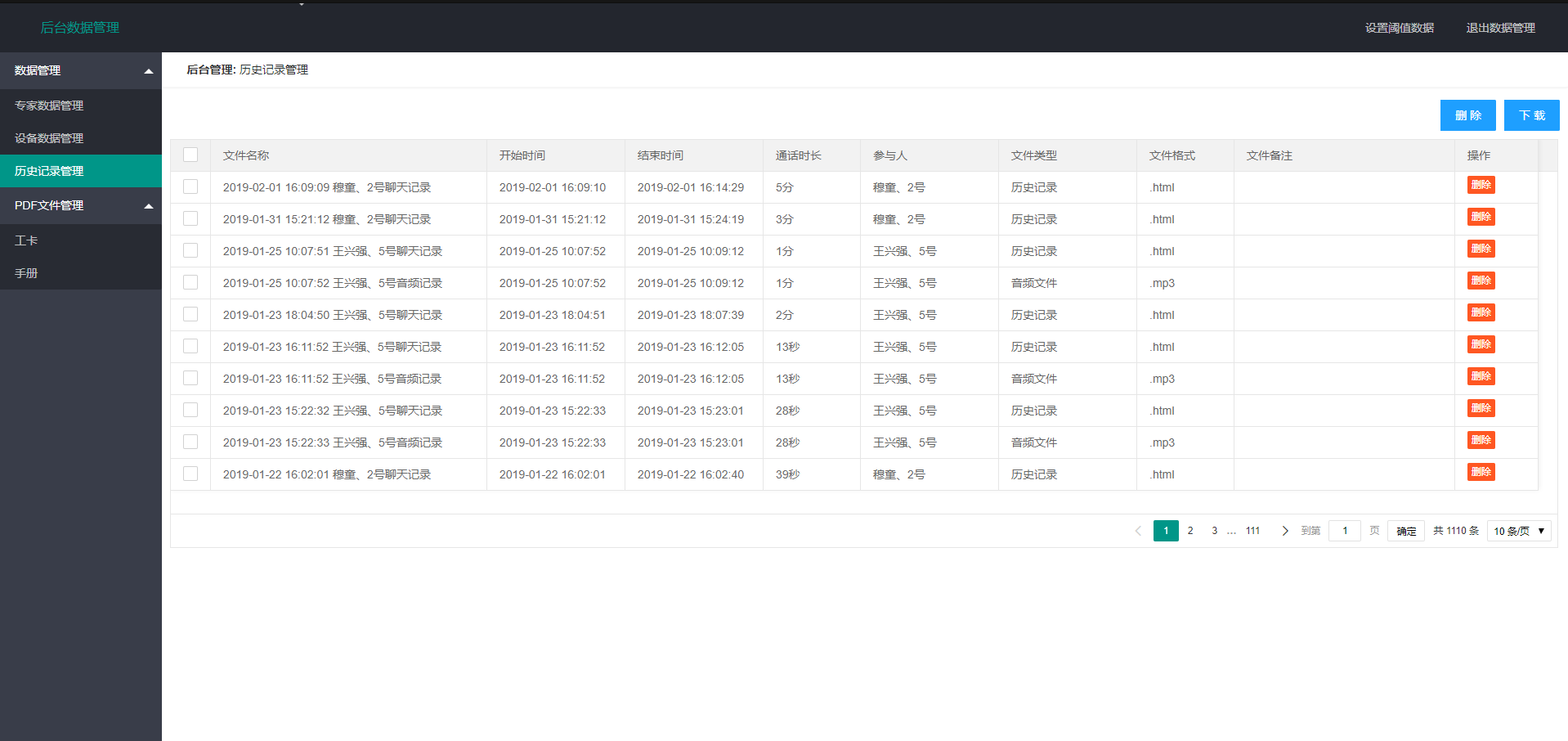The image size is (1568, 741).
Task: Delete the 2019-01-25 10:07:52 mp3 audio record
Action: (x=1481, y=281)
